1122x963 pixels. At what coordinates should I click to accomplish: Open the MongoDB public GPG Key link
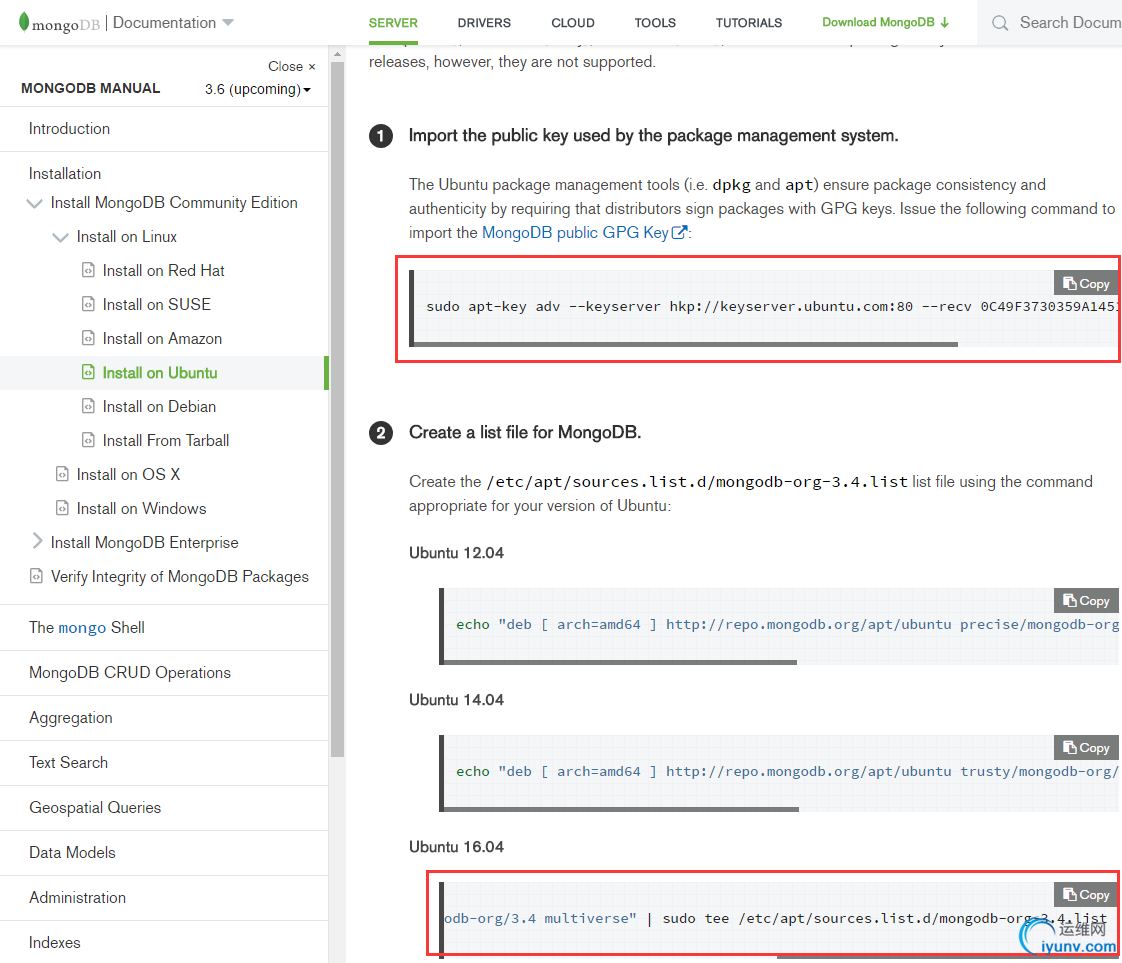pos(584,233)
